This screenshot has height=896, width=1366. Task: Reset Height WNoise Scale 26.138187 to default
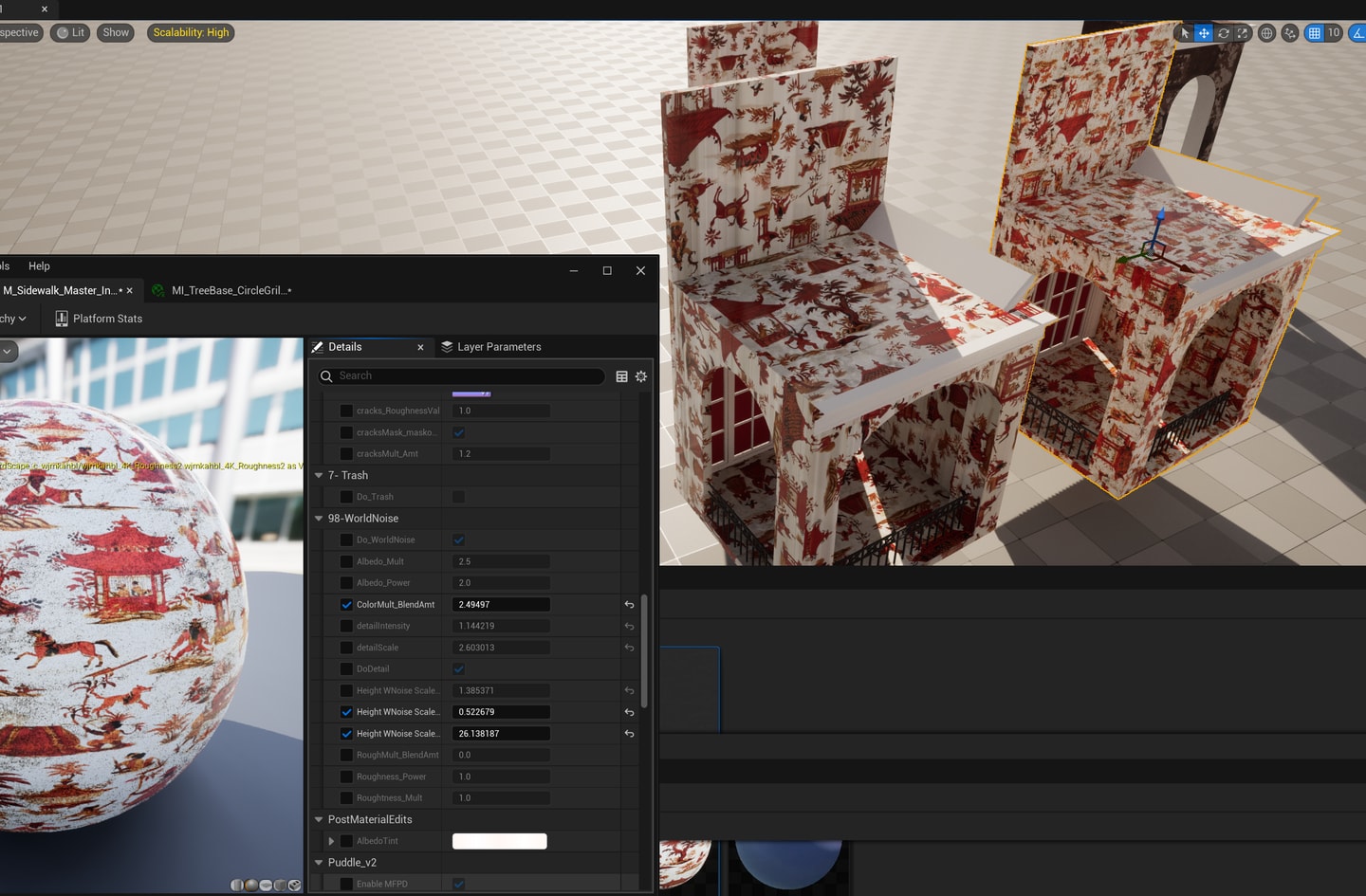pos(629,734)
